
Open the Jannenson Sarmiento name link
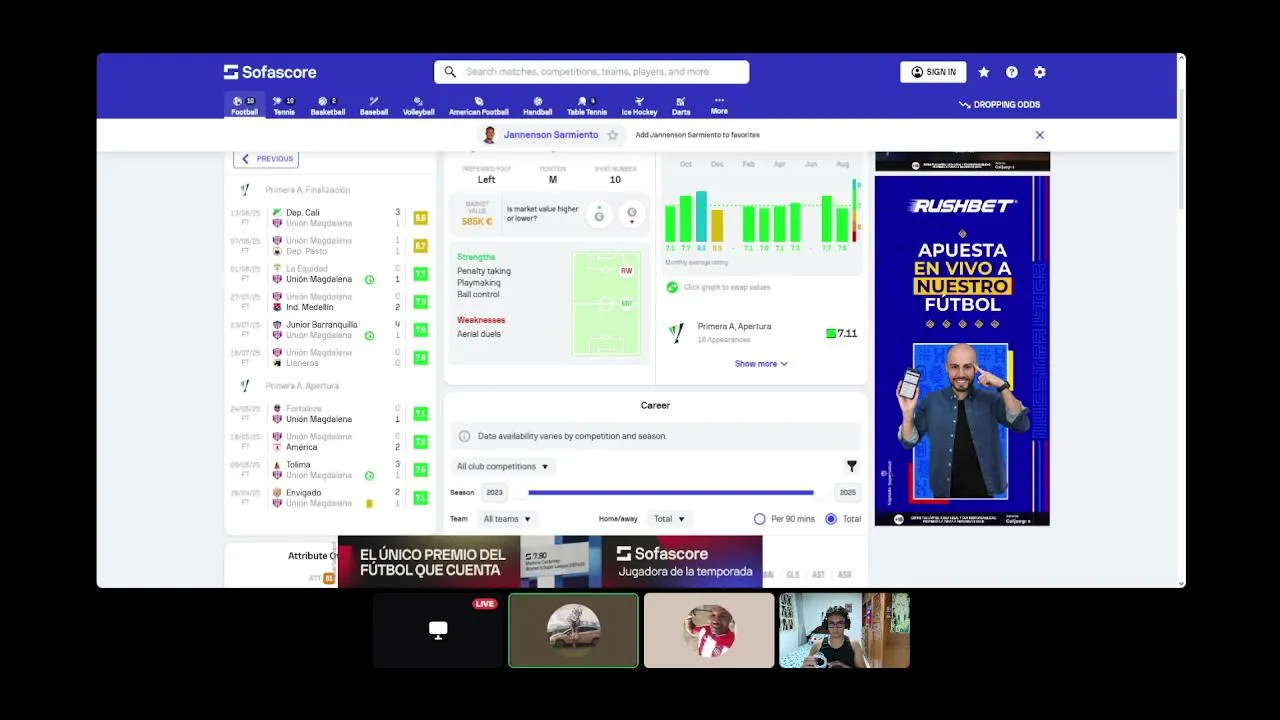[x=551, y=135]
